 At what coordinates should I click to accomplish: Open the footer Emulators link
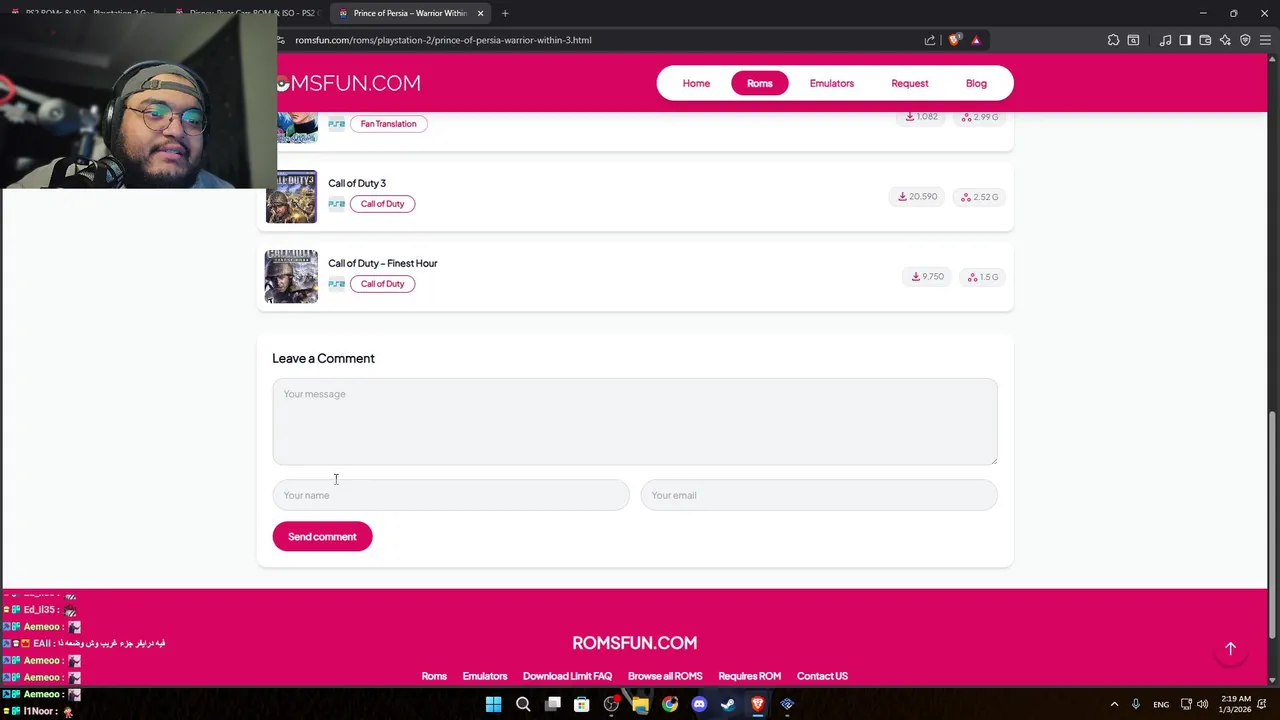point(485,676)
